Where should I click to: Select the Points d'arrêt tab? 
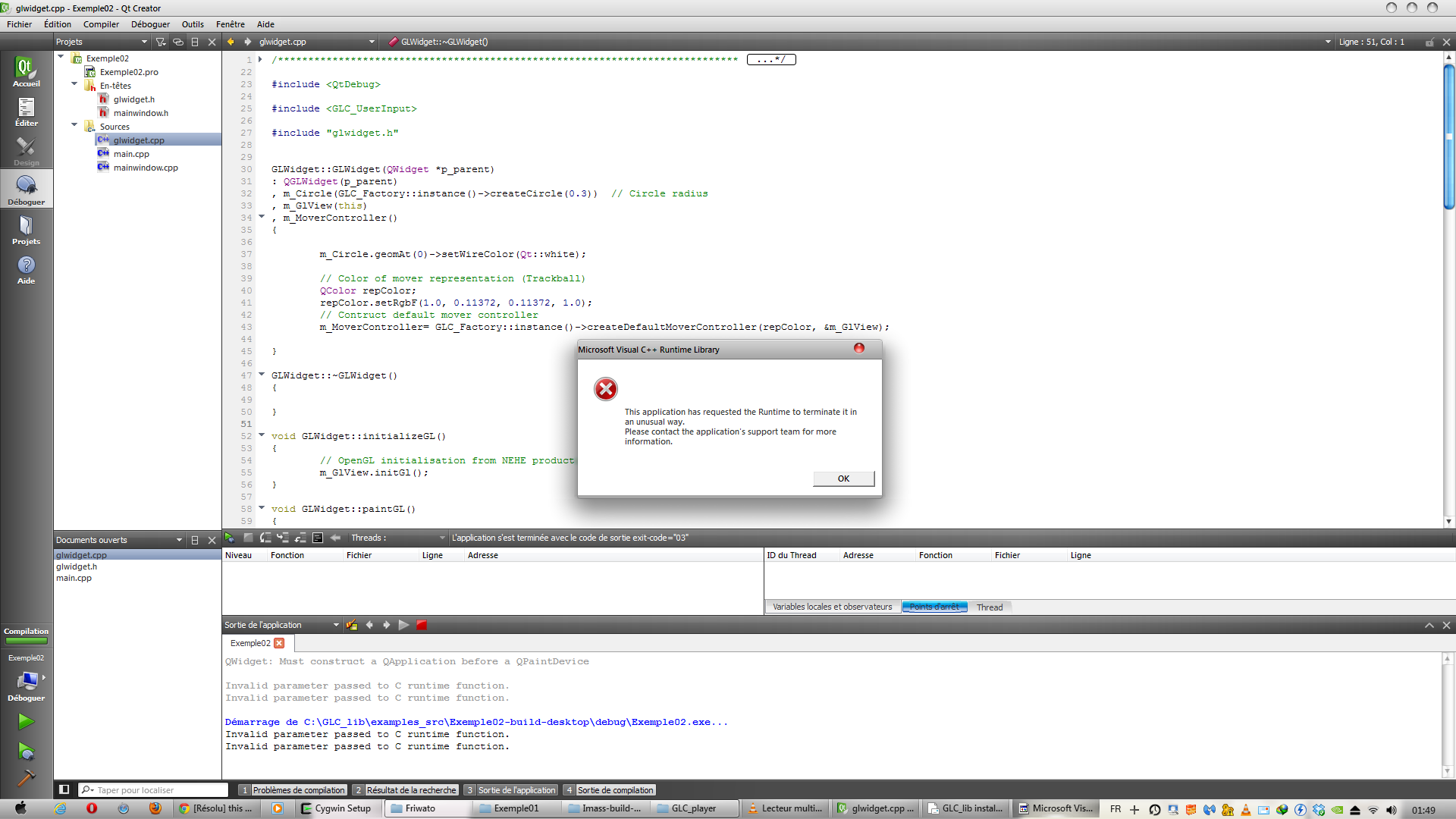tap(934, 607)
